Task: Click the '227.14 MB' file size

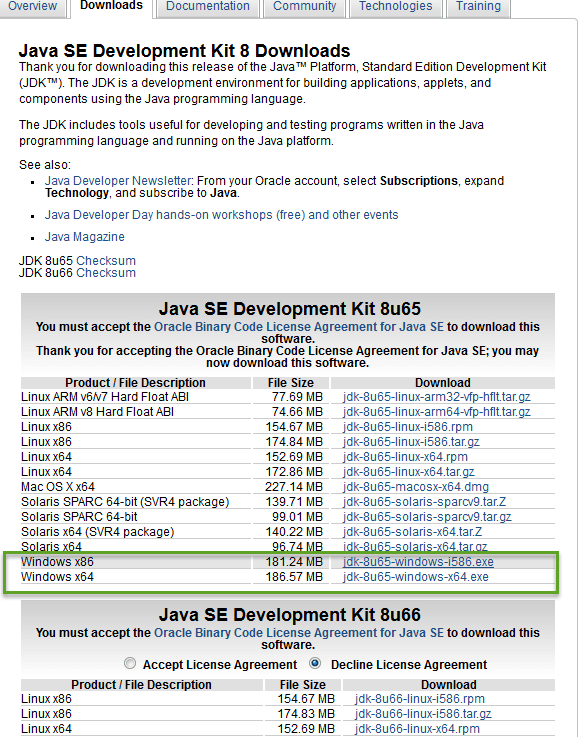Action: [x=294, y=487]
